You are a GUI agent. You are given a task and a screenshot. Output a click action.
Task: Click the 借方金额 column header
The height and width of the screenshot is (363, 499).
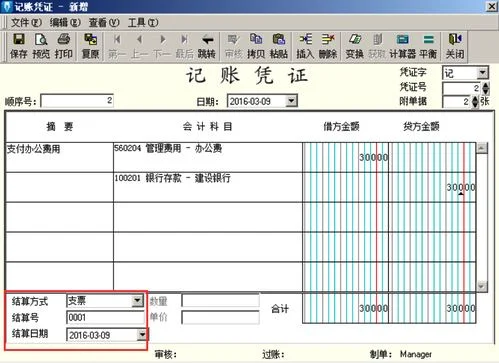pyautogui.click(x=341, y=127)
